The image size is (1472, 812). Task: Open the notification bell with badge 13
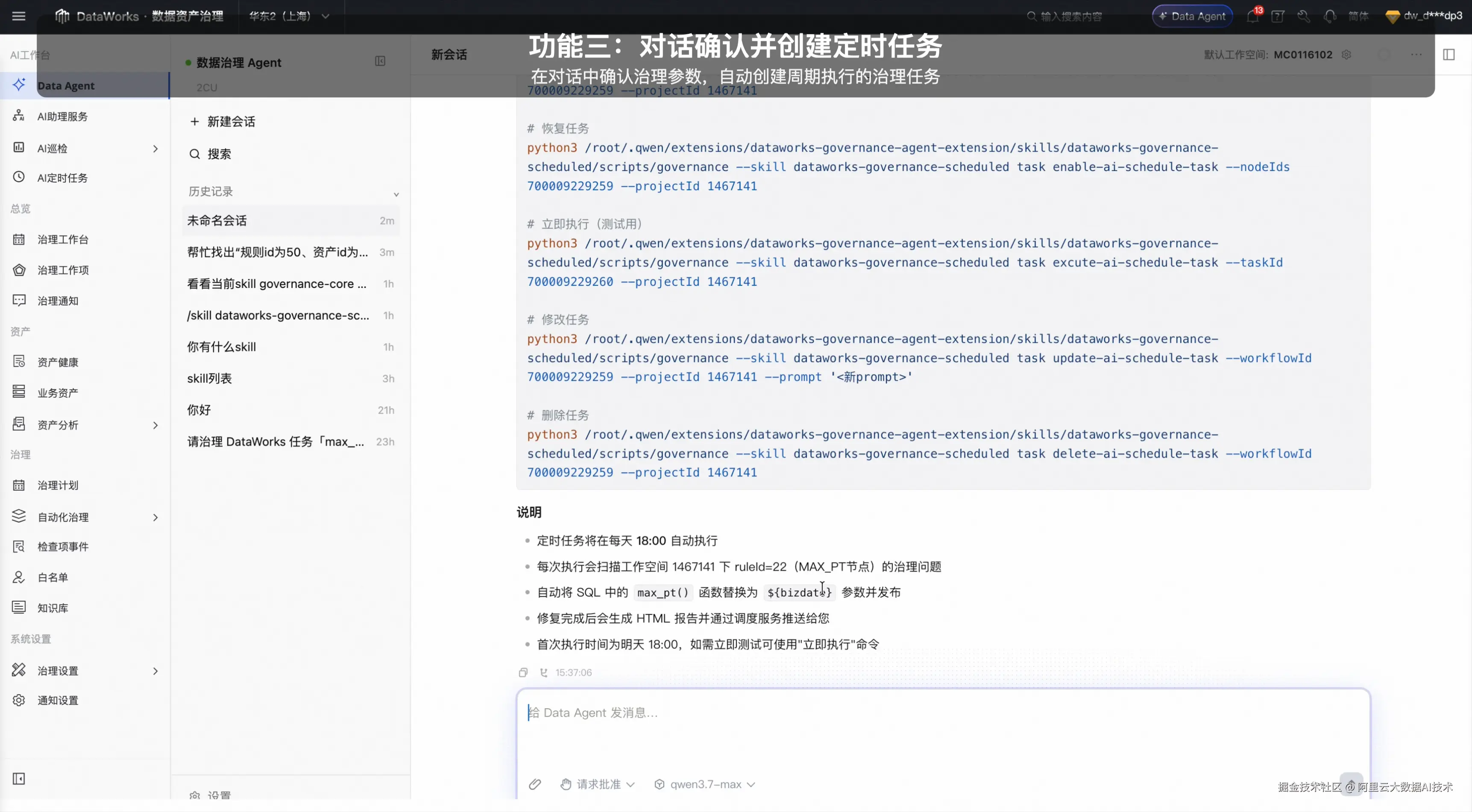pyautogui.click(x=1252, y=16)
